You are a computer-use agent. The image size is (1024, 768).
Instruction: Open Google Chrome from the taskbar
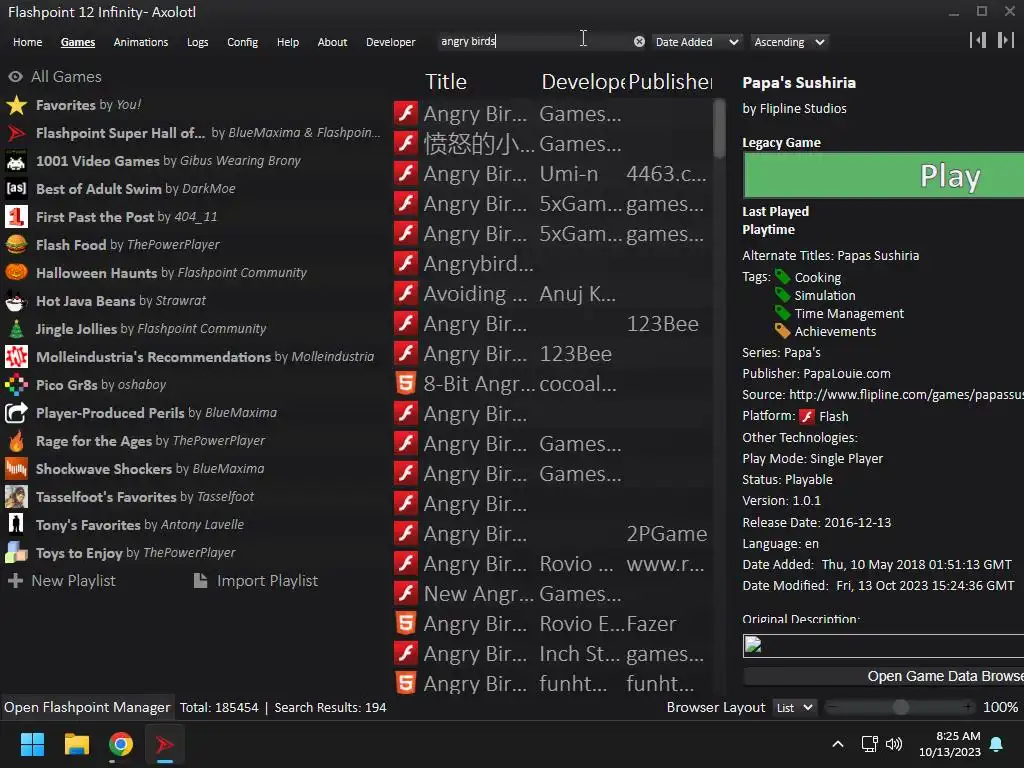121,744
